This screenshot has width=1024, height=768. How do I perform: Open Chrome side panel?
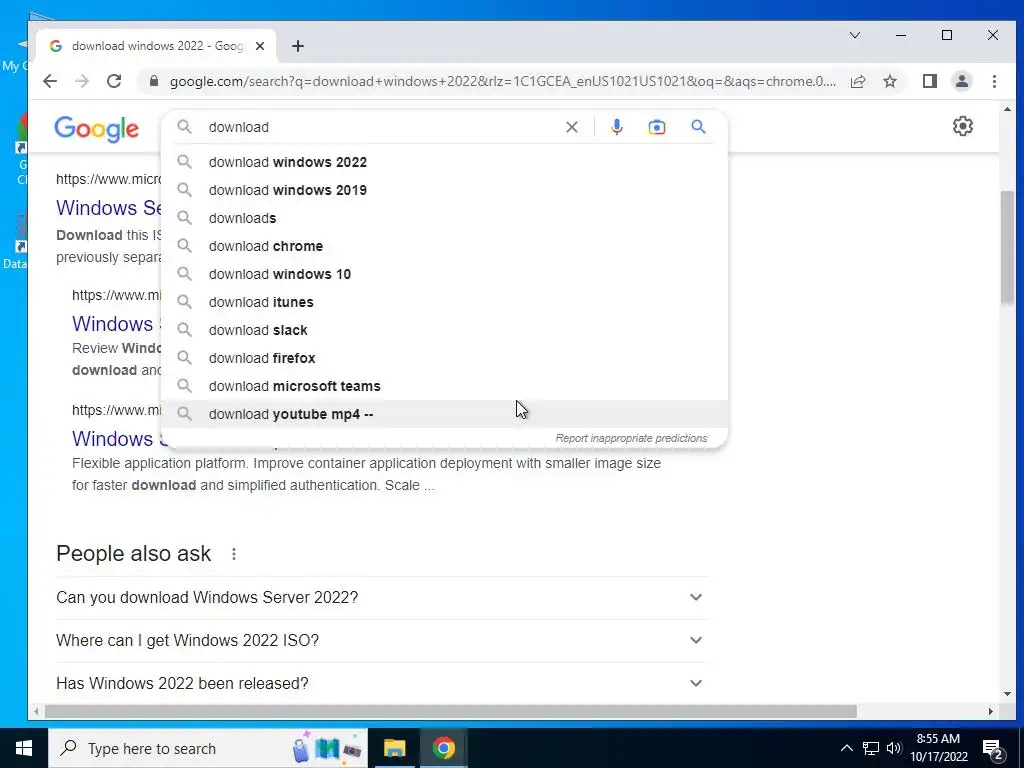tap(929, 81)
